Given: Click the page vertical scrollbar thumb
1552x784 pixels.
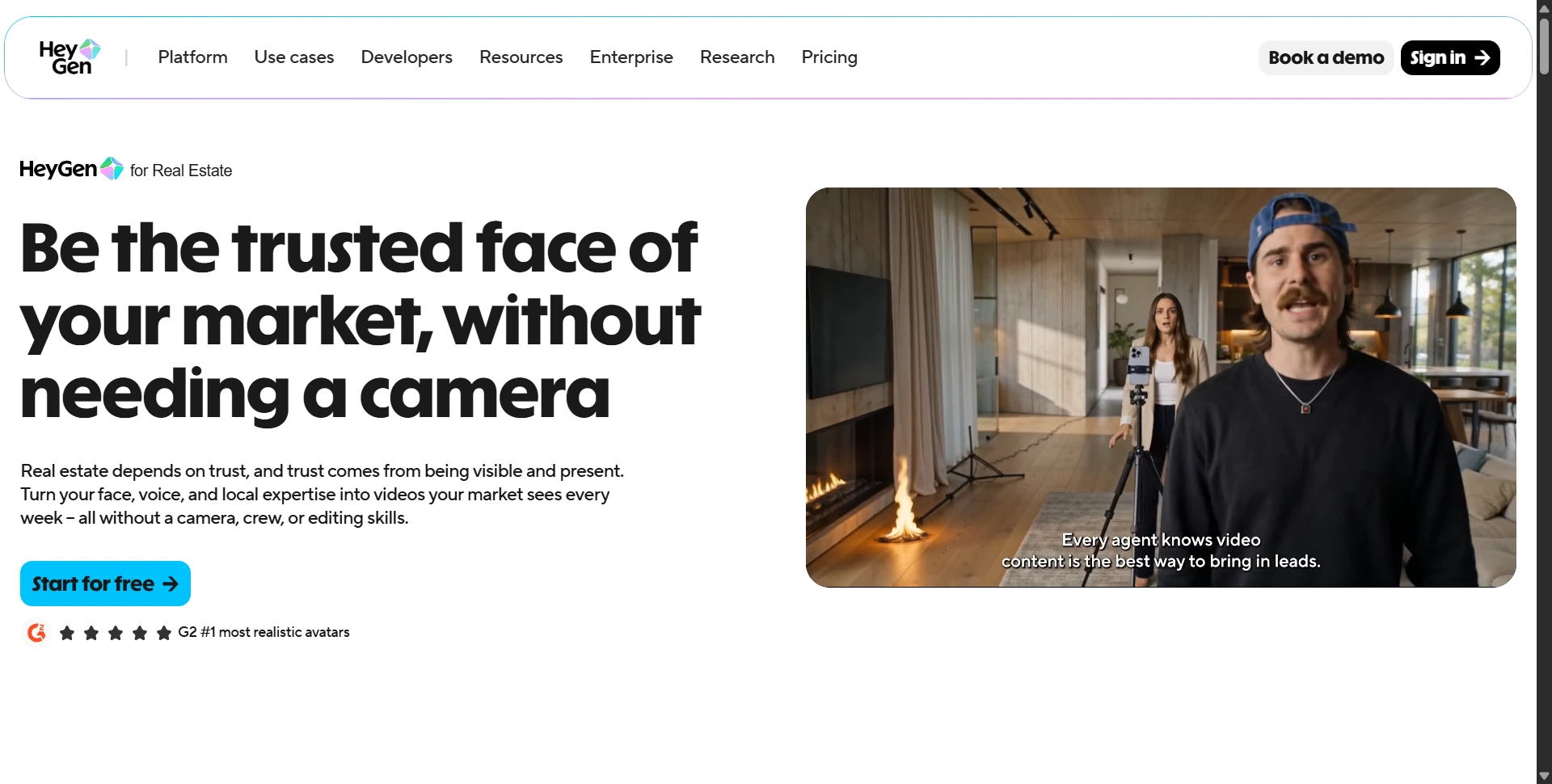Looking at the screenshot, I should [x=1544, y=46].
